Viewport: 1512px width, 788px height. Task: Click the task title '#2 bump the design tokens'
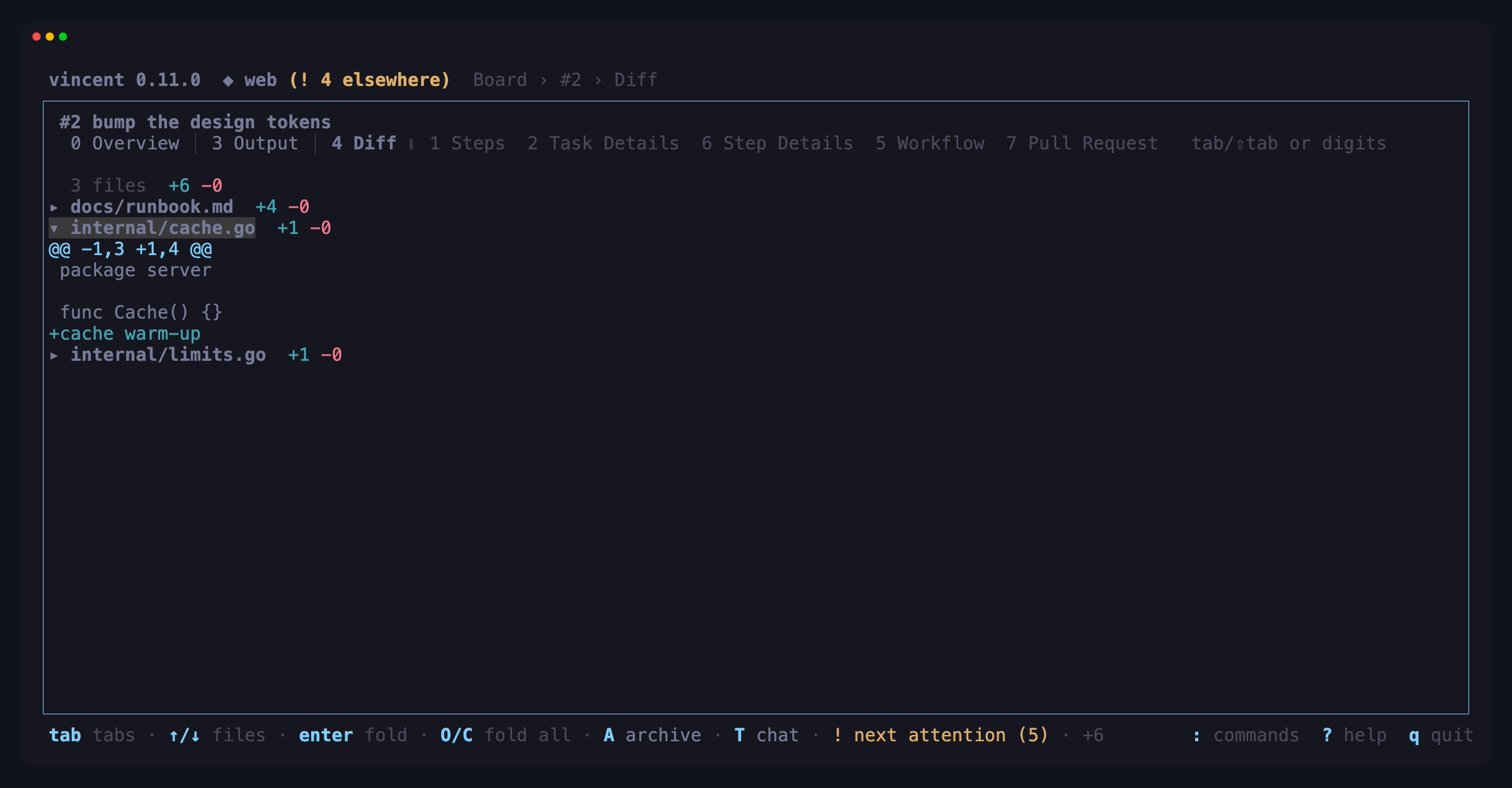pos(195,122)
